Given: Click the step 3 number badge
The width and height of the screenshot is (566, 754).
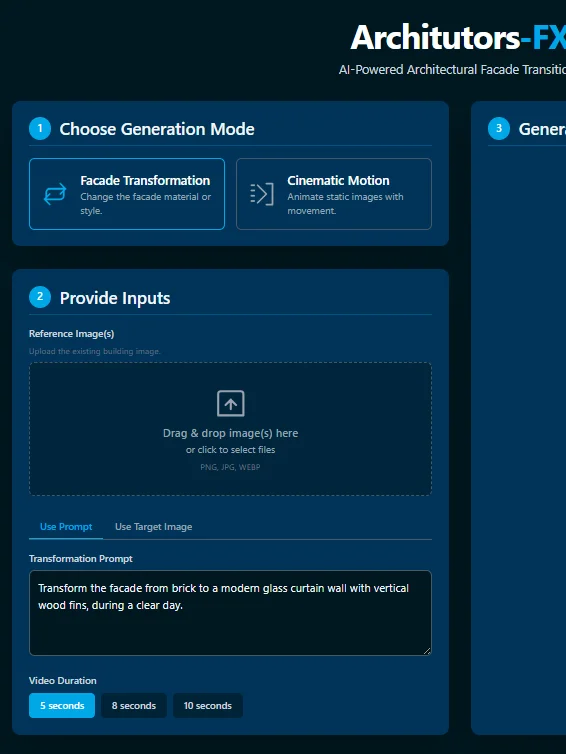Looking at the screenshot, I should point(499,128).
